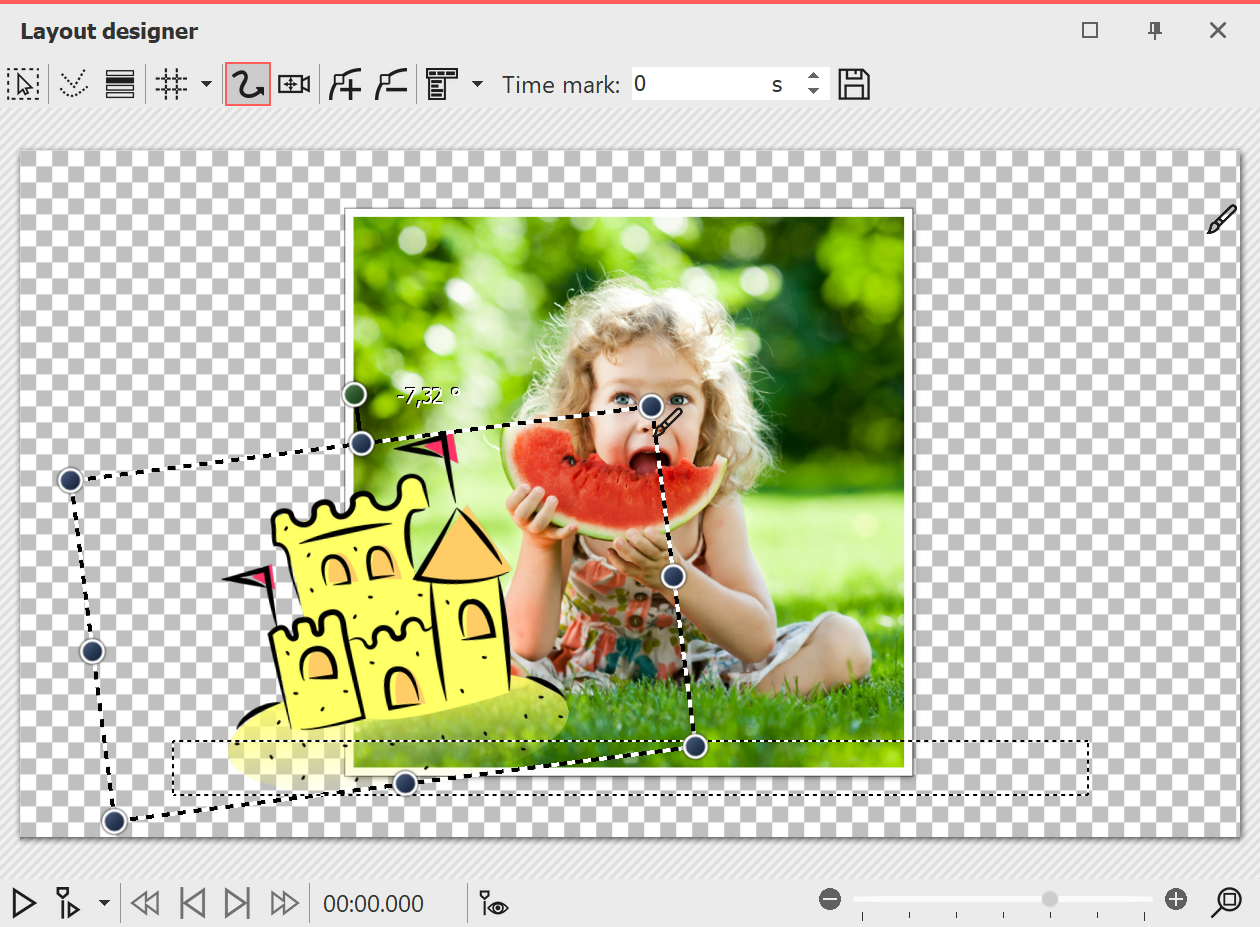This screenshot has width=1260, height=927.
Task: Expand the table tool dropdown arrow
Action: click(477, 84)
